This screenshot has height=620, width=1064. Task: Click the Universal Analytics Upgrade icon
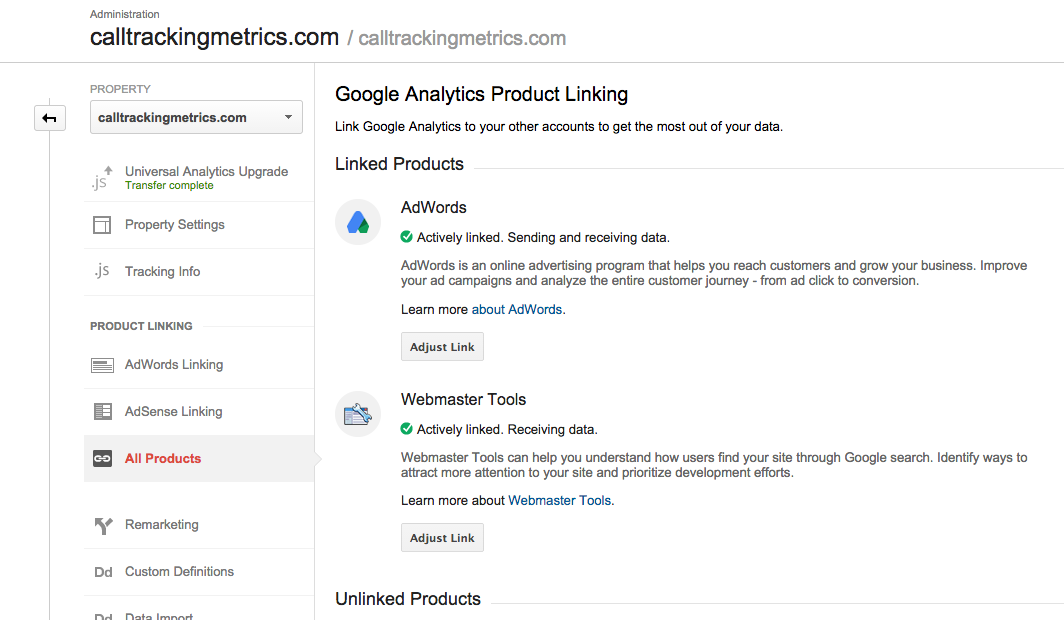click(102, 178)
